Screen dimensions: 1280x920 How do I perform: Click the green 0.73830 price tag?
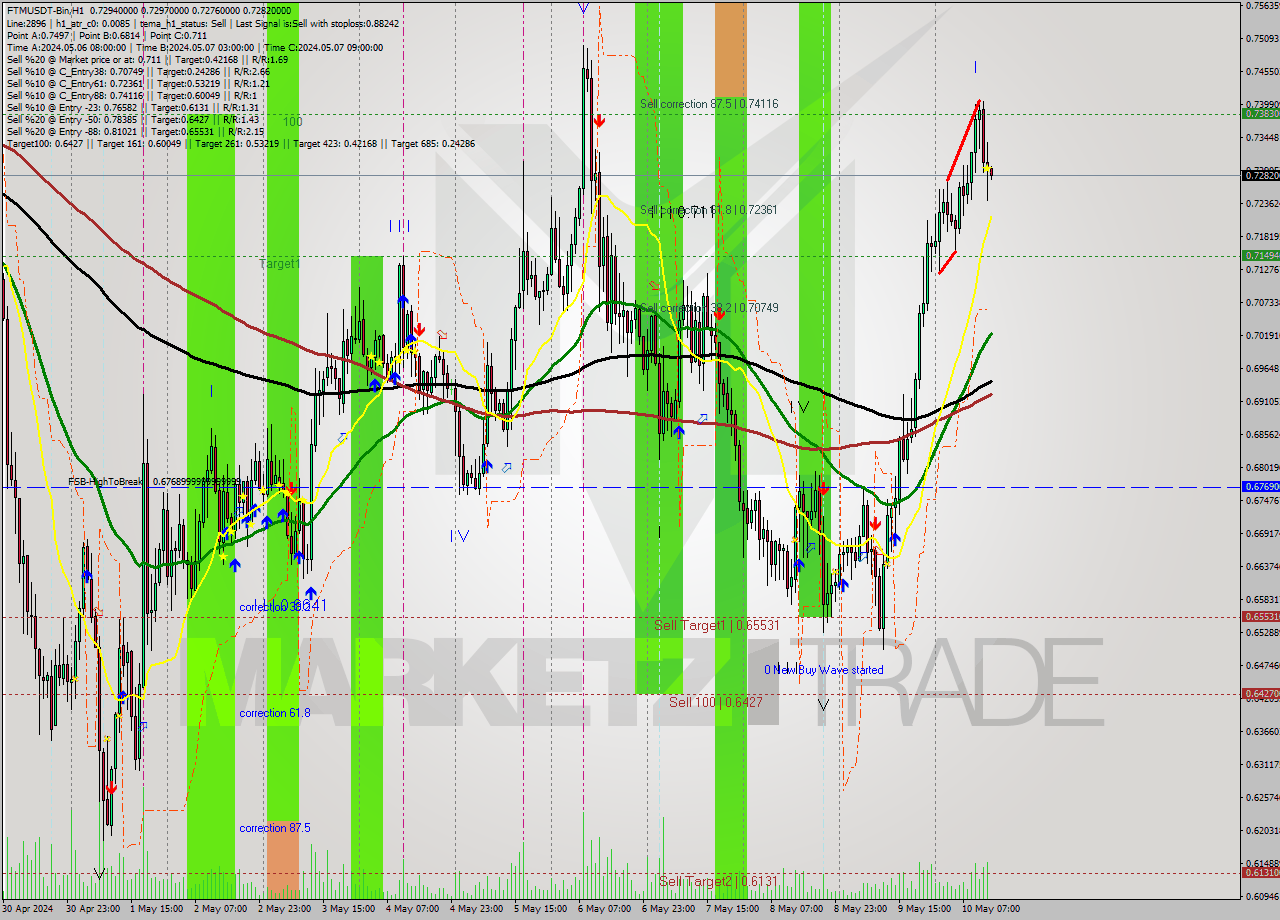[x=1260, y=114]
